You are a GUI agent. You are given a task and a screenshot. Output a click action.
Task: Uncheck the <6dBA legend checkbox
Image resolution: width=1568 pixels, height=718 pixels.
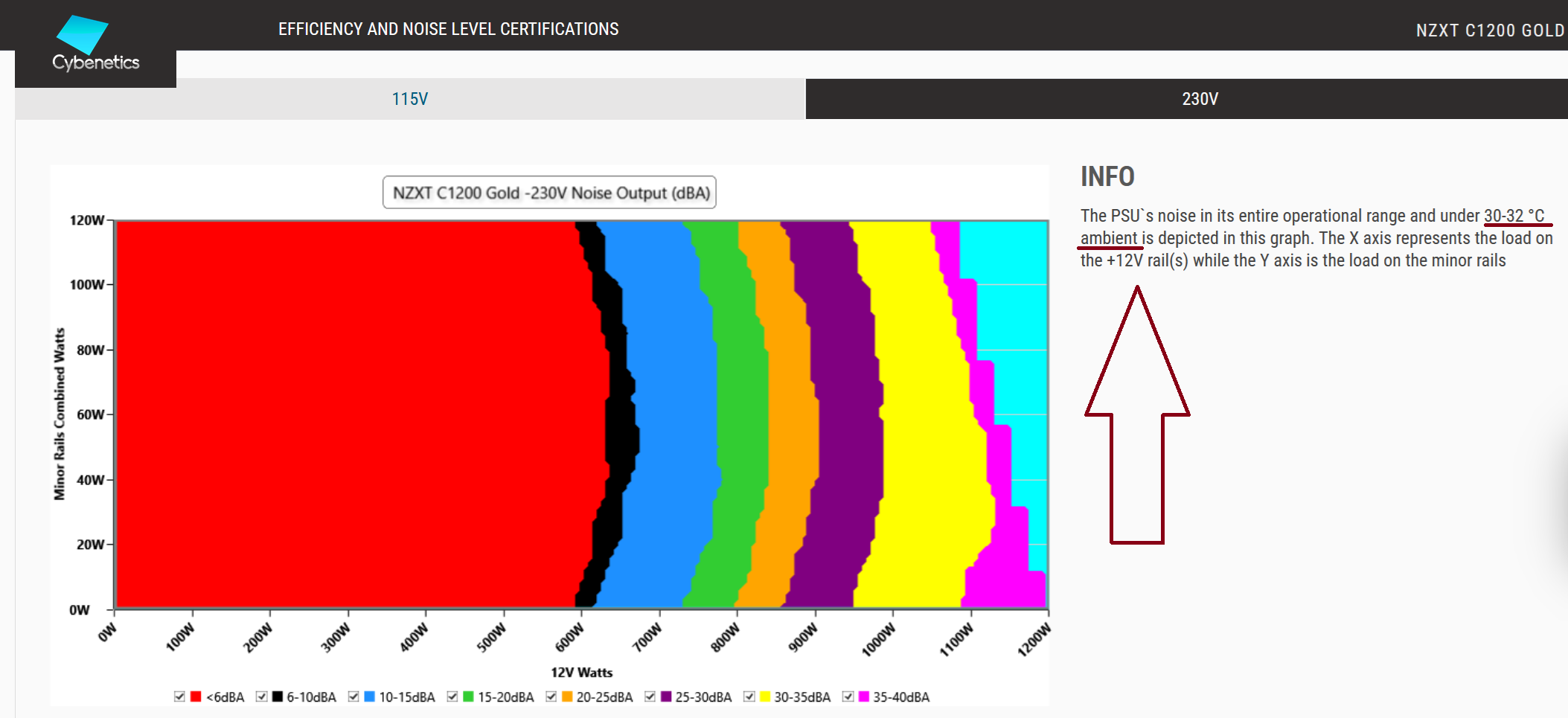179,697
